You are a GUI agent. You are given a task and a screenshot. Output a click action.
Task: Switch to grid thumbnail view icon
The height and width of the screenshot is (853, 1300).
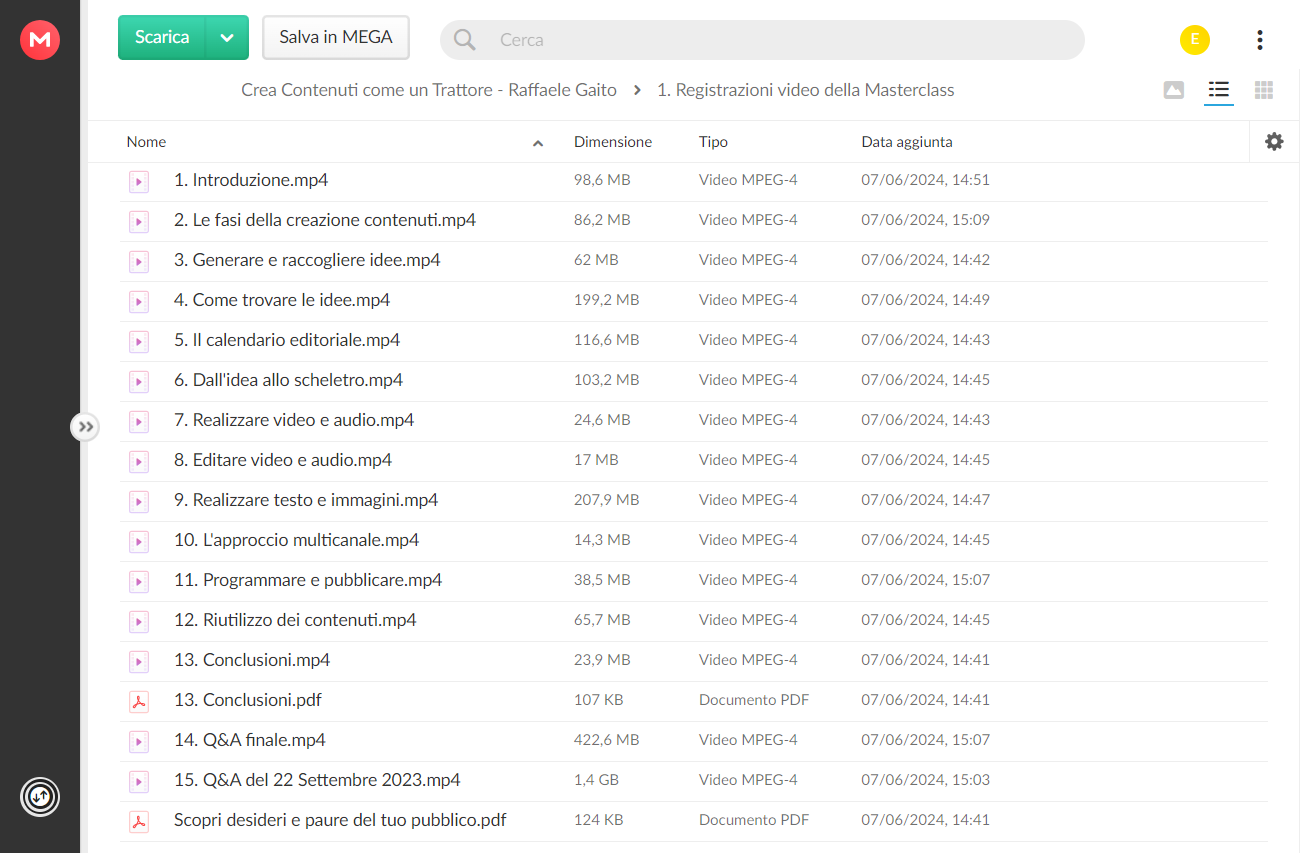pyautogui.click(x=1264, y=90)
